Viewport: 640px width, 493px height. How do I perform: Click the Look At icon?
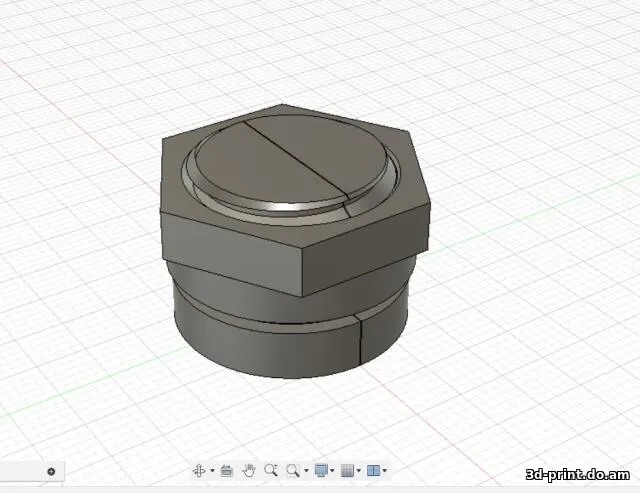(x=227, y=470)
